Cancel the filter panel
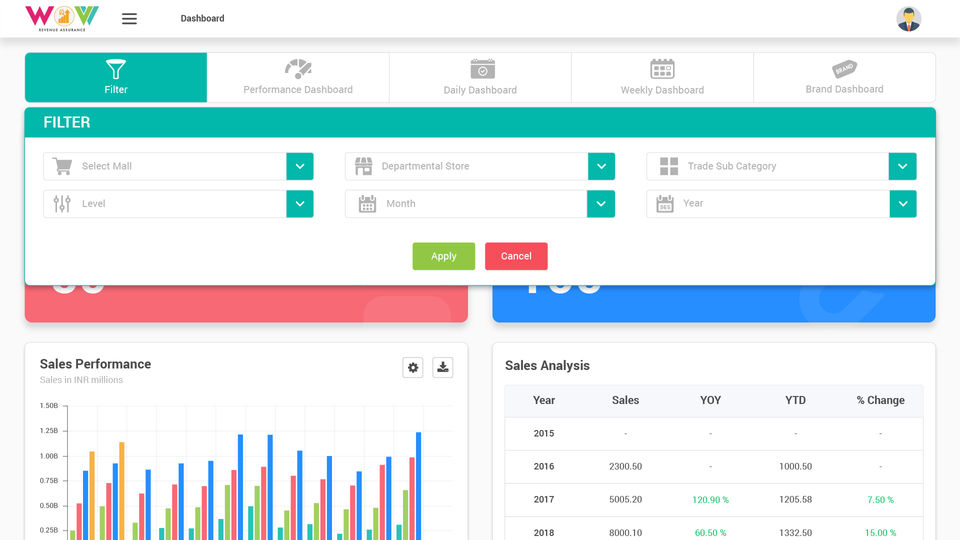Viewport: 960px width, 540px height. (x=516, y=256)
